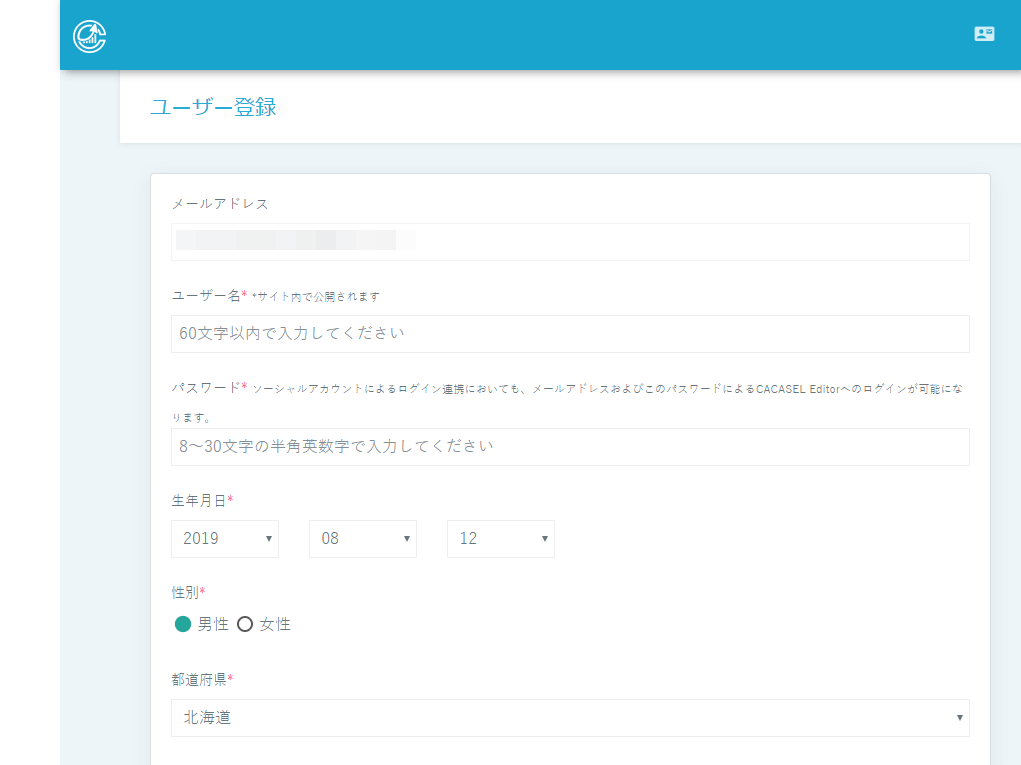
Task: Click the サイト内で公開されます note
Action: [317, 296]
